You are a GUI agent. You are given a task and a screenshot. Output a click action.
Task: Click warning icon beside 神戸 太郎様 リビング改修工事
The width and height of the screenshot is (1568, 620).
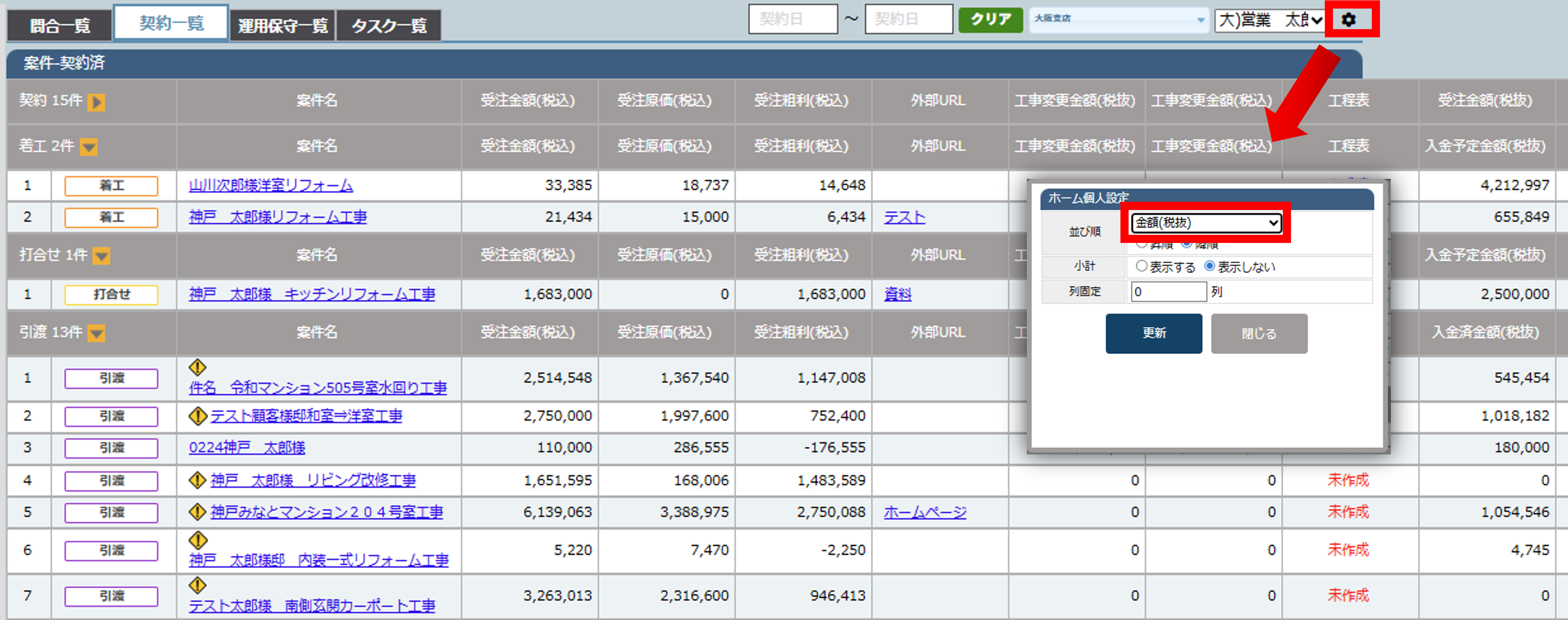coord(198,480)
